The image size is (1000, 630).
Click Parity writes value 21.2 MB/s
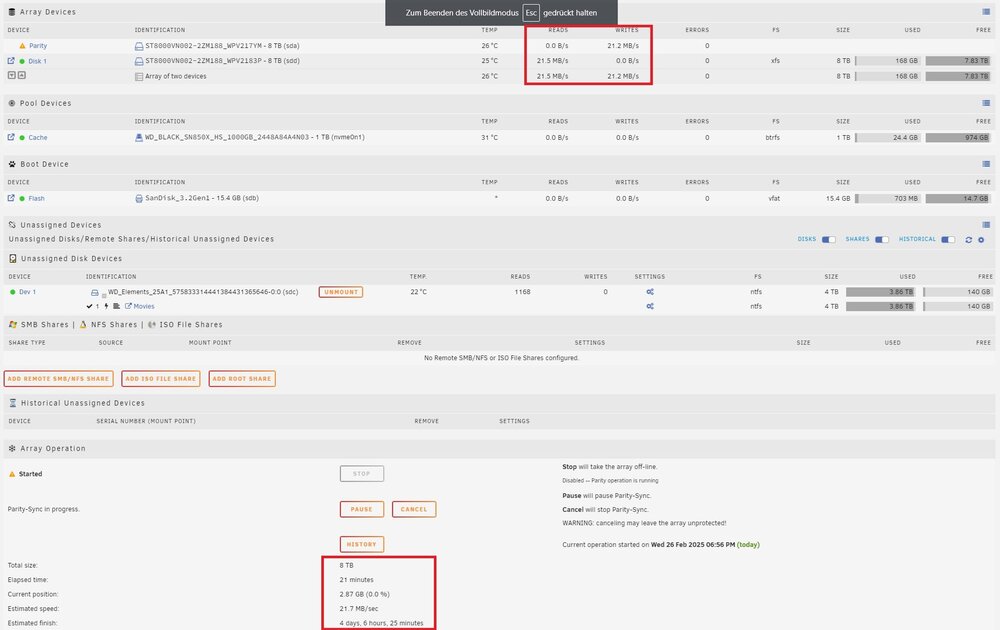coord(622,46)
